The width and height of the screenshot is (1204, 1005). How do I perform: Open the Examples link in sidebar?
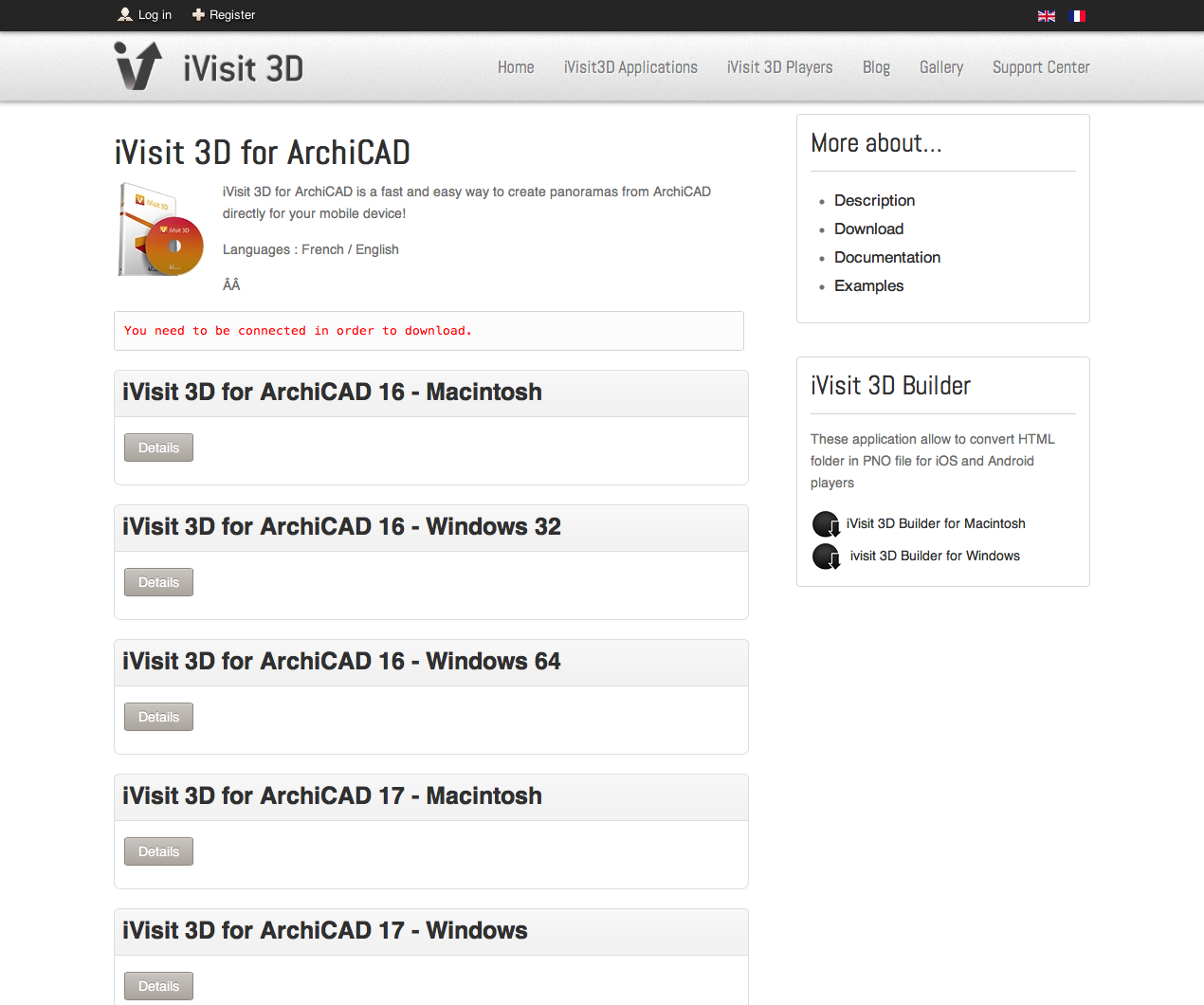pyautogui.click(x=868, y=285)
